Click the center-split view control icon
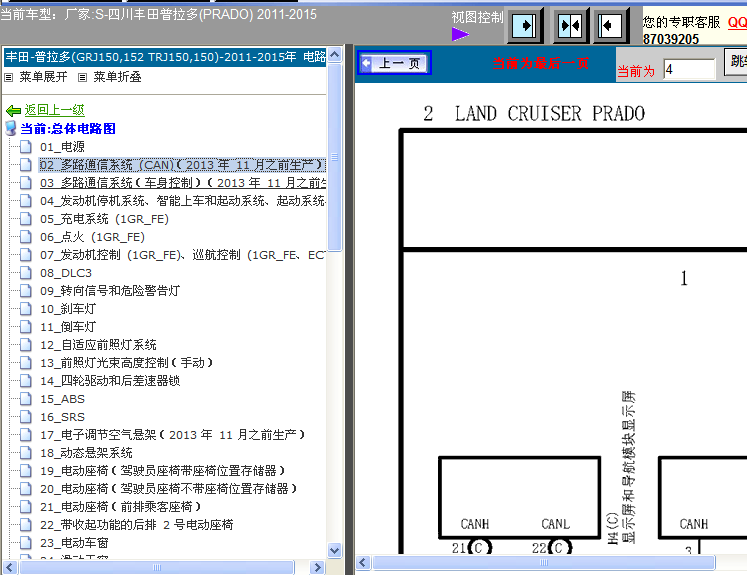 pyautogui.click(x=571, y=25)
